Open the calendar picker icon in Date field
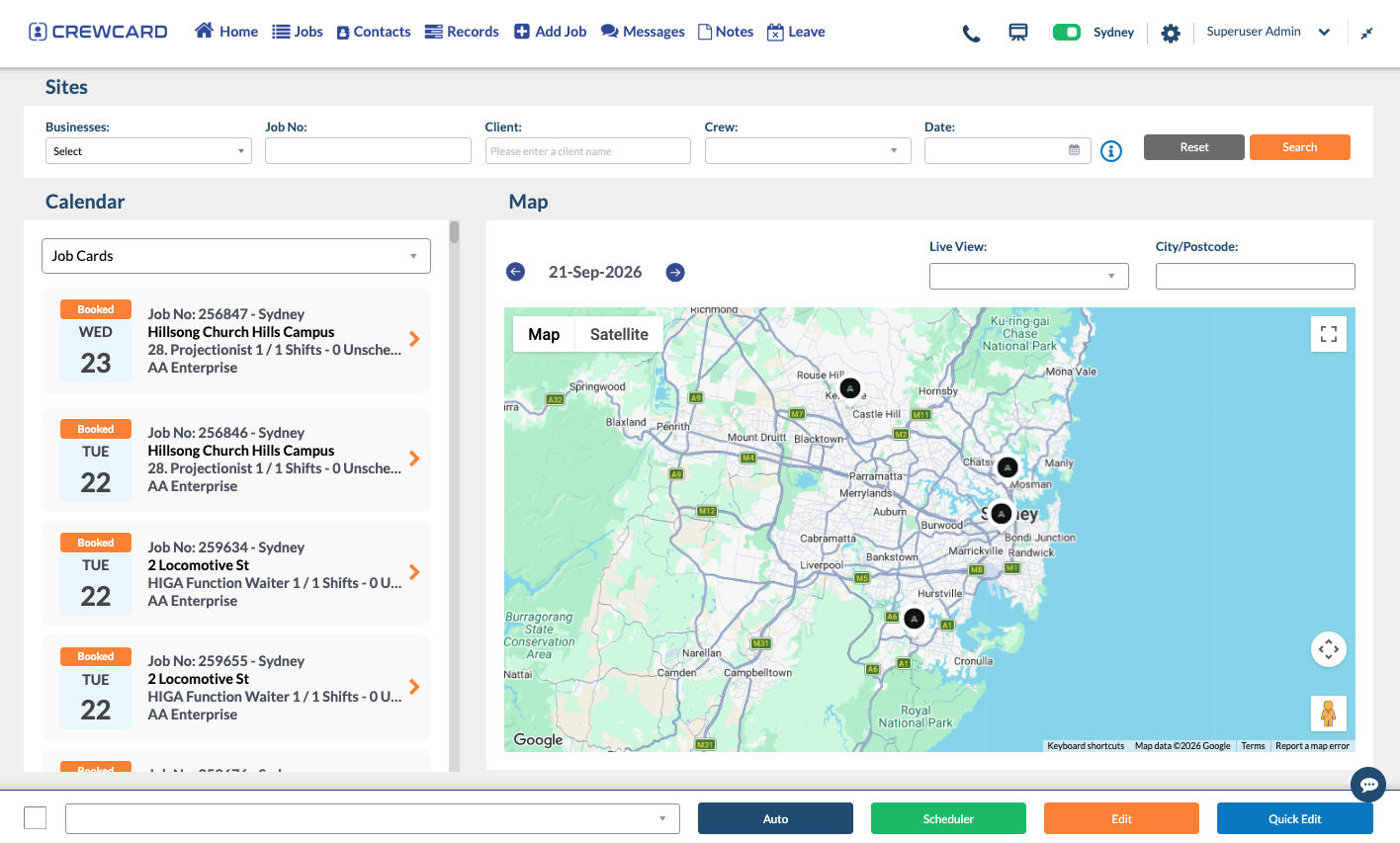This screenshot has width=1400, height=843. (1075, 150)
